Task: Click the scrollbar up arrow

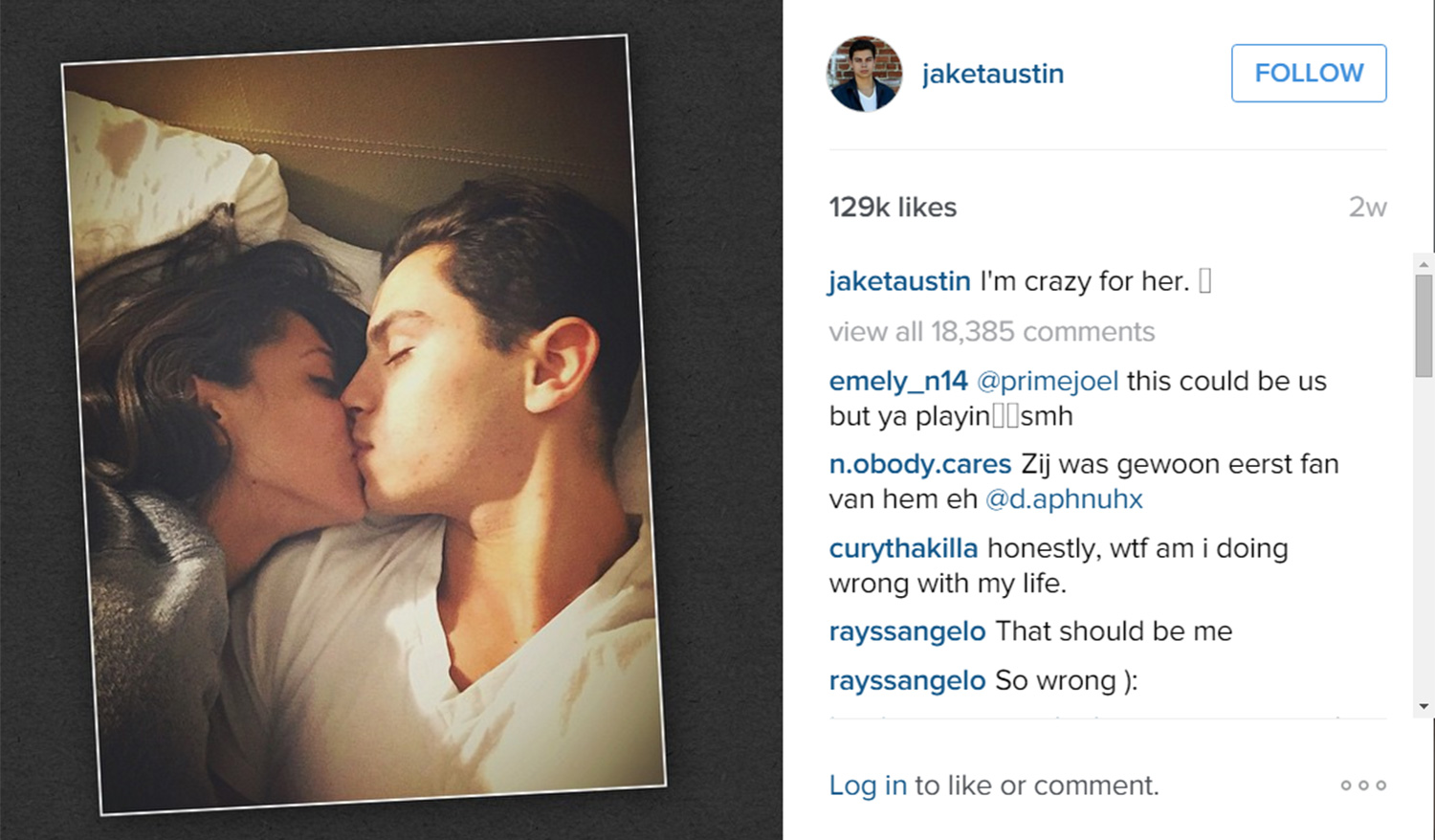Action: pos(1424,264)
